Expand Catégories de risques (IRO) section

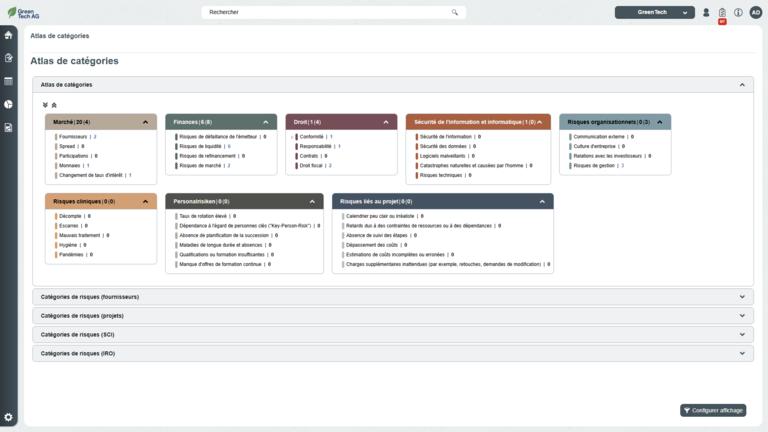(742, 354)
